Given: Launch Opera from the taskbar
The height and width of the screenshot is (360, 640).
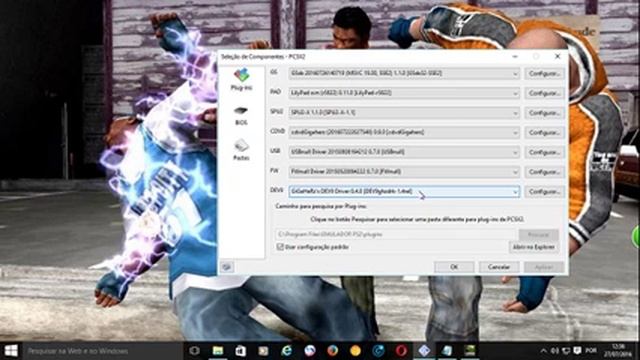Looking at the screenshot, I should 401,351.
